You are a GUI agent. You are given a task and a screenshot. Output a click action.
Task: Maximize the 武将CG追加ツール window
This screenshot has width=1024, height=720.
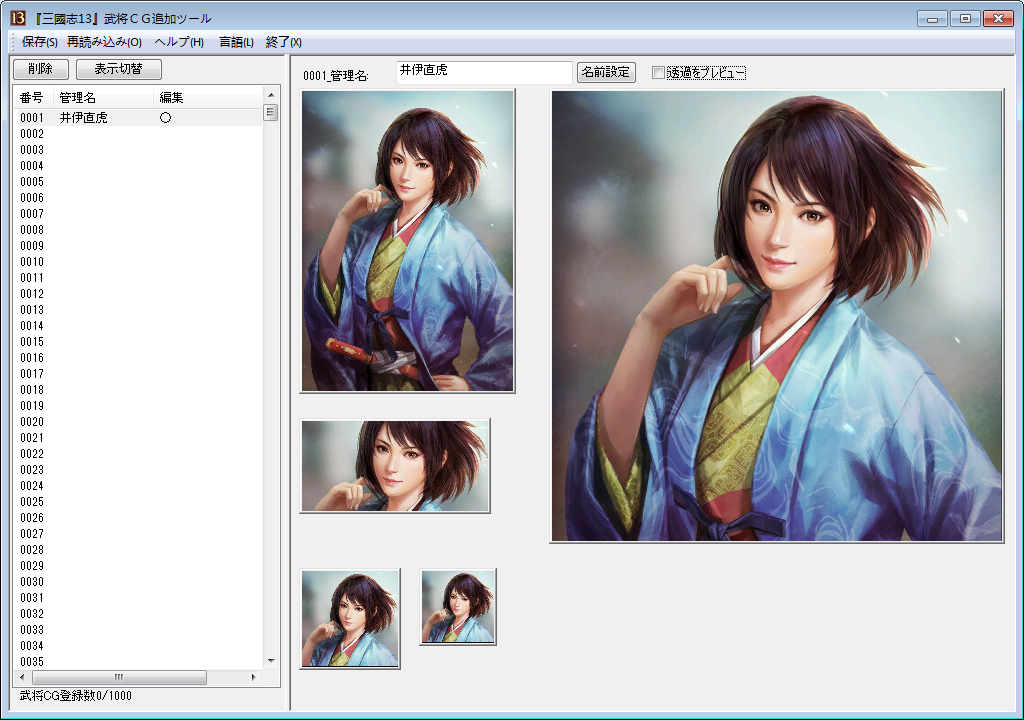point(965,18)
